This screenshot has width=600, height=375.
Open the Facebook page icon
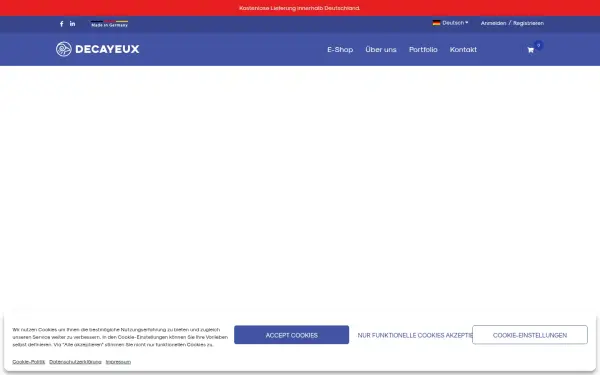(61, 24)
